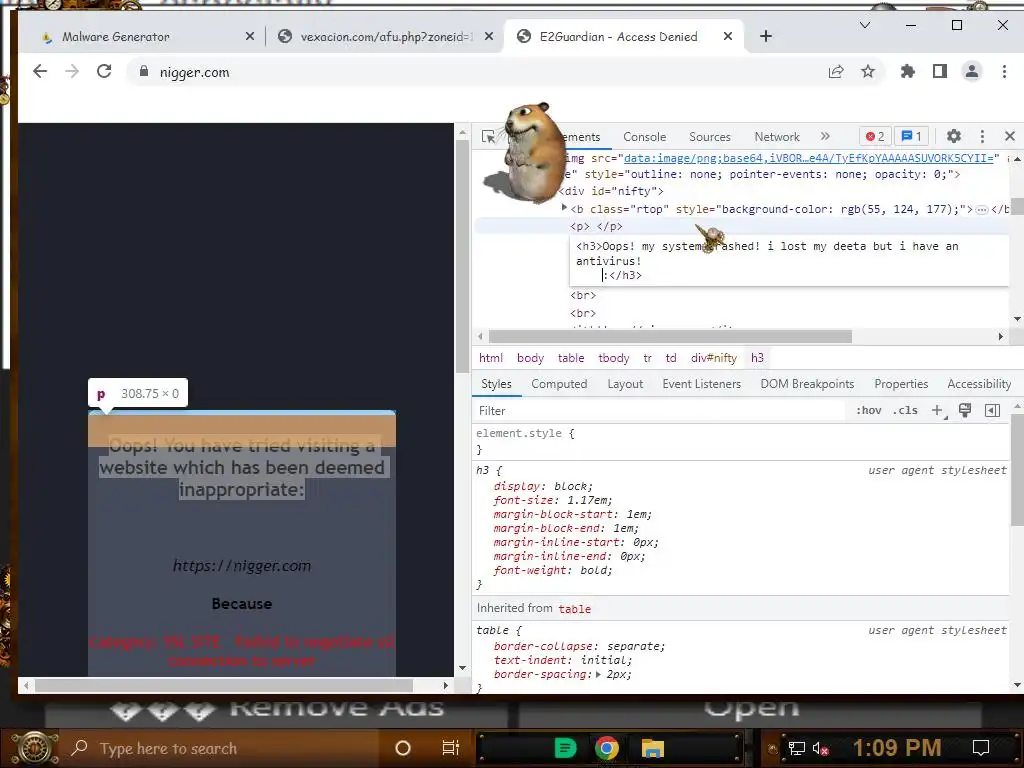
Task: Expand the b class rtop node
Action: click(564, 208)
